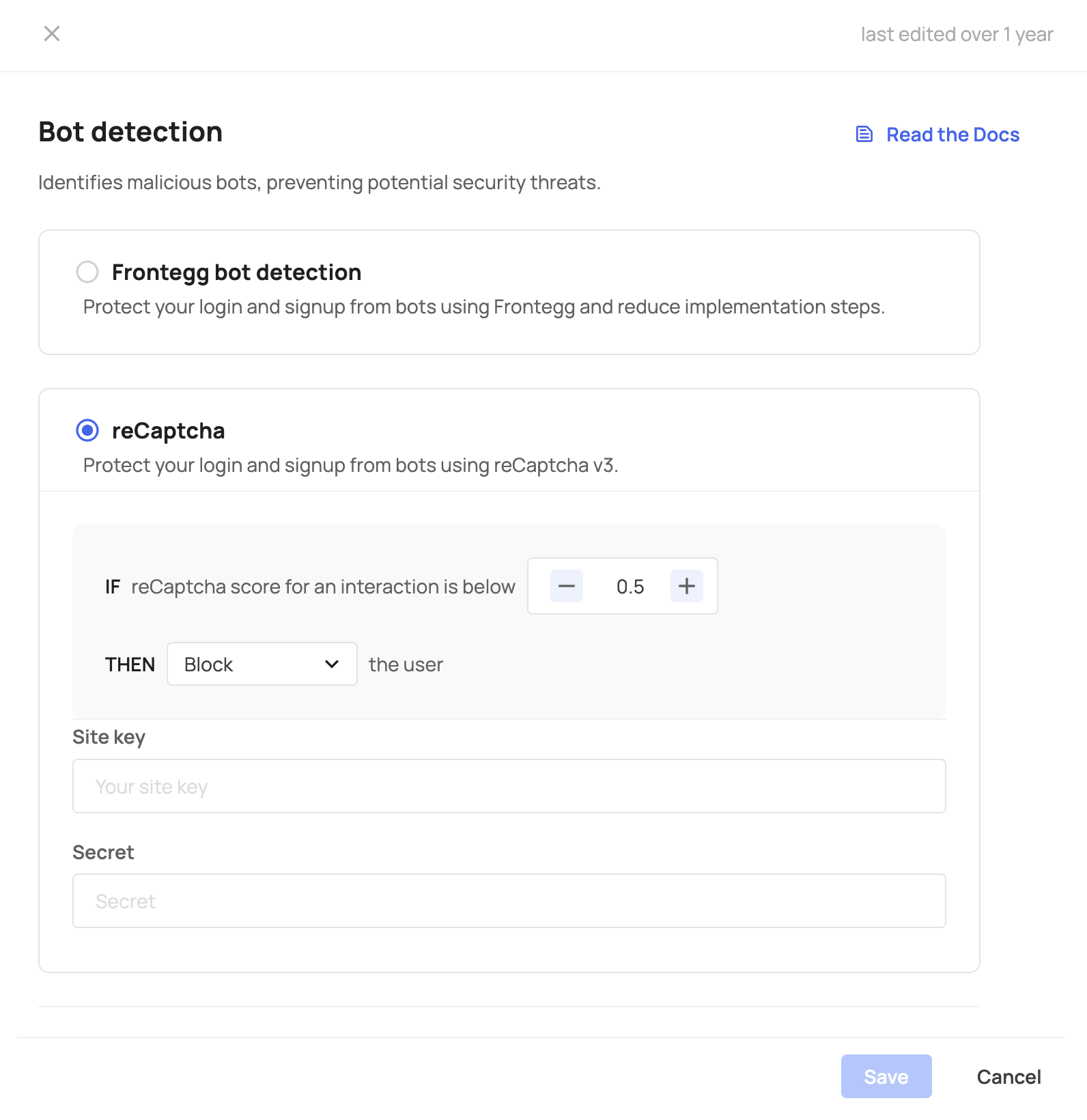
Task: Click the Site key field label
Action: coord(109,738)
